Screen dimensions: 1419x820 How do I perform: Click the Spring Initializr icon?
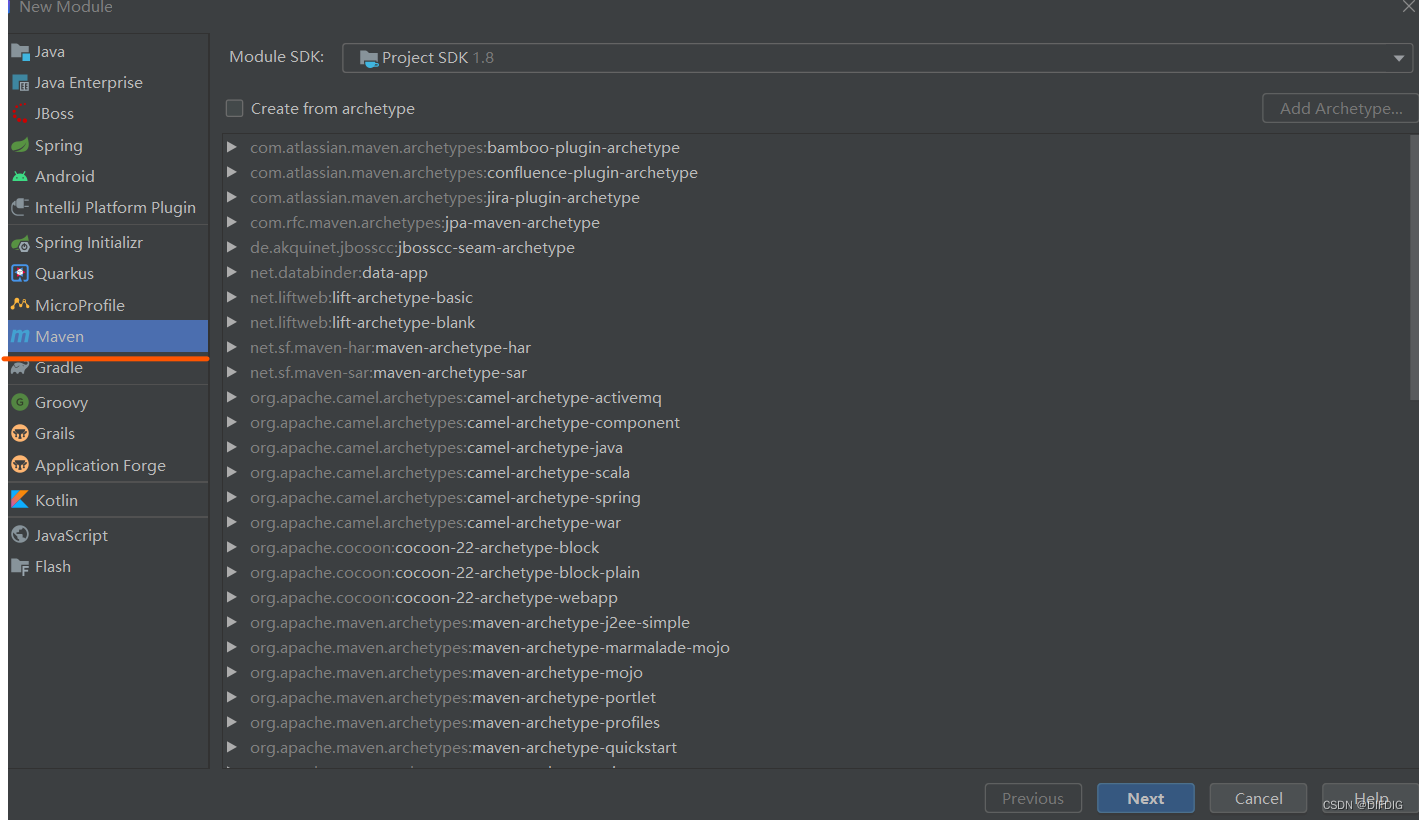tap(20, 243)
